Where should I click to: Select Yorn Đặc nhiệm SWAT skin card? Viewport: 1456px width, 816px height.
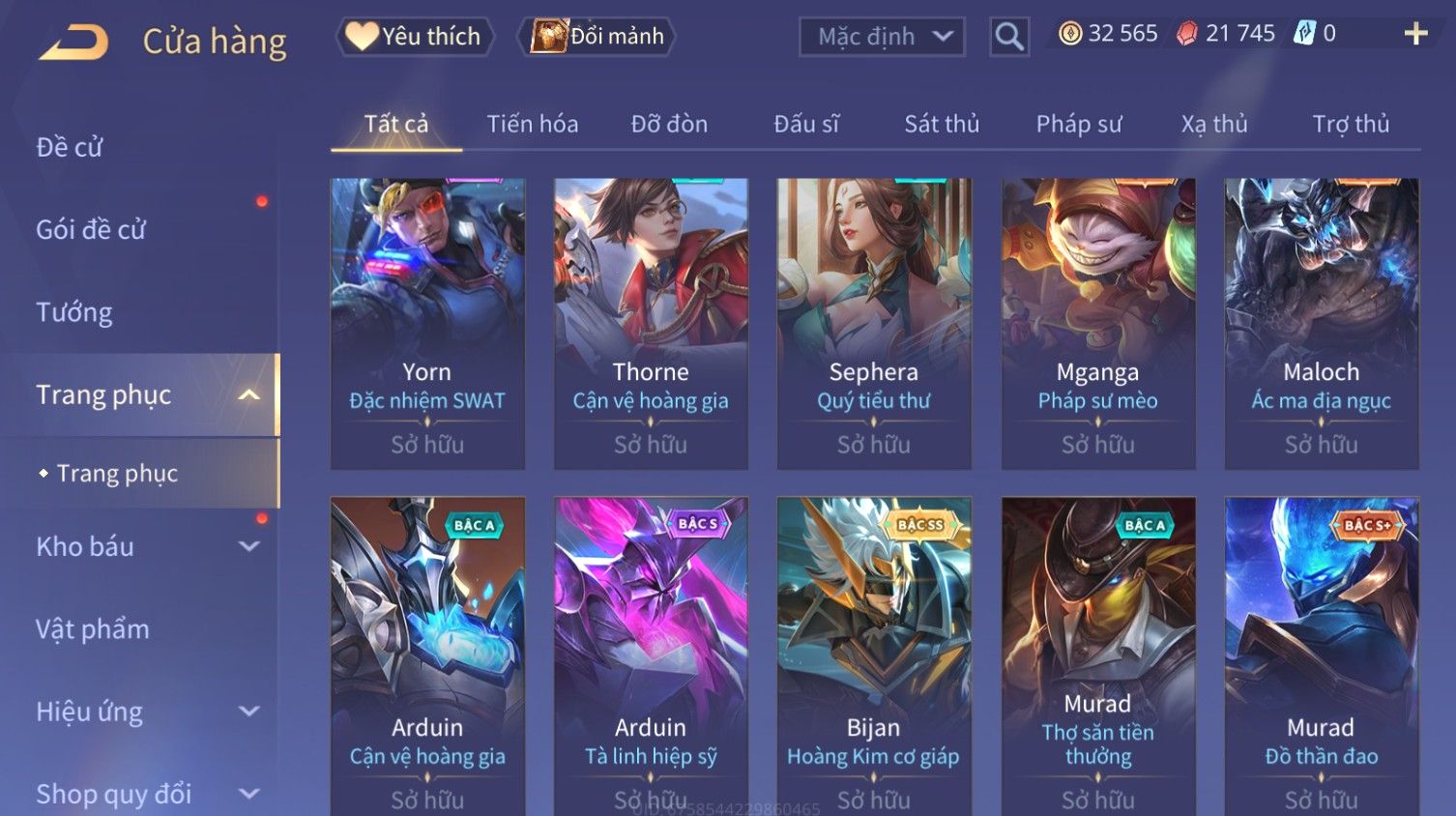[x=427, y=324]
